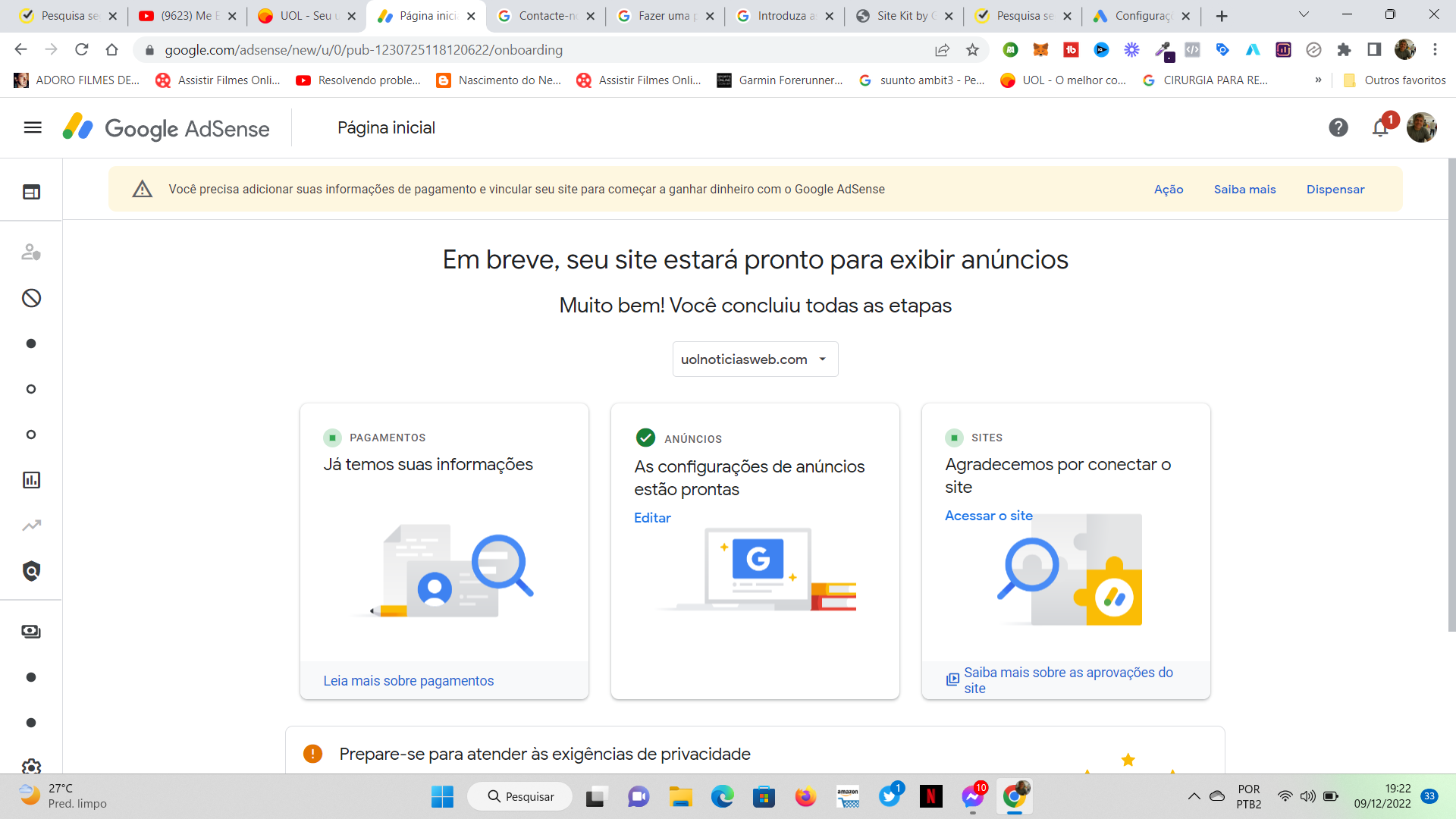Open the Account person sidebar icon
The image size is (1456, 819).
pyautogui.click(x=31, y=252)
